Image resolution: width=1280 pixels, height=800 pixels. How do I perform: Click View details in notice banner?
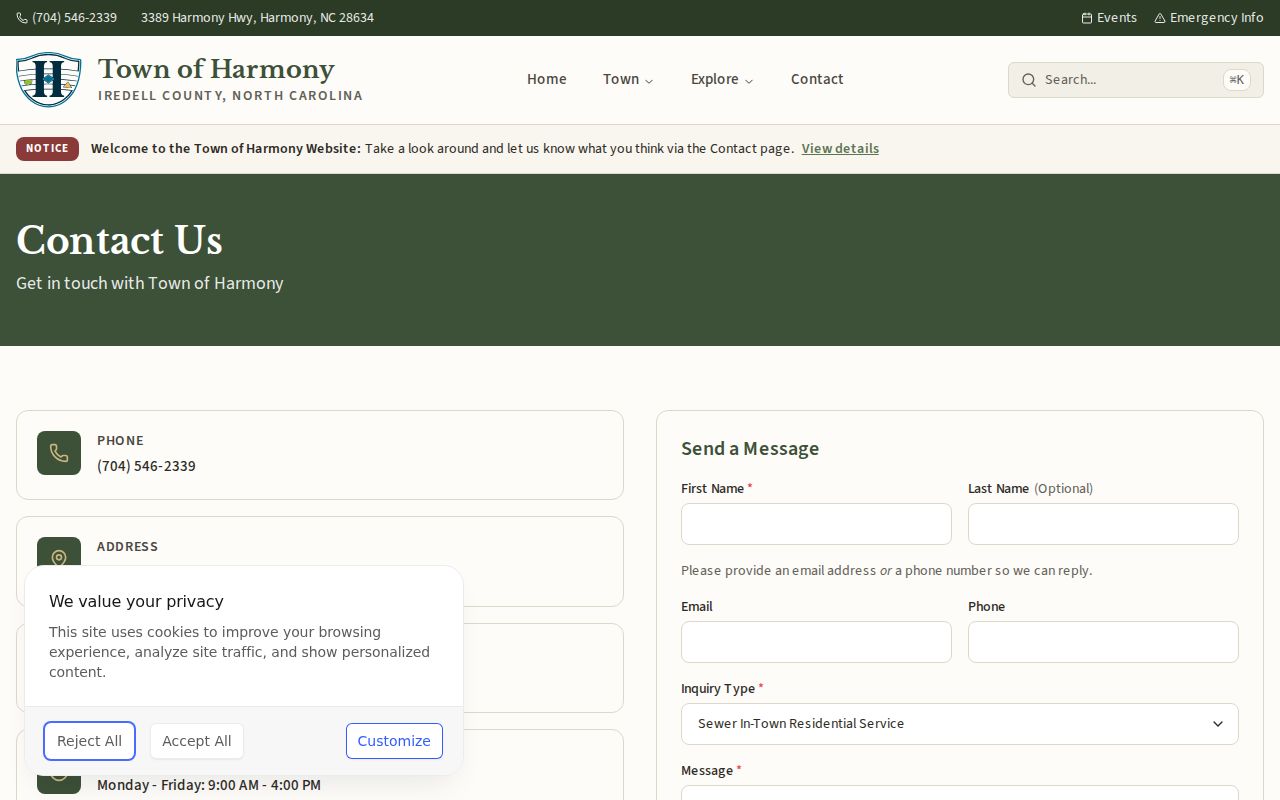click(x=840, y=148)
